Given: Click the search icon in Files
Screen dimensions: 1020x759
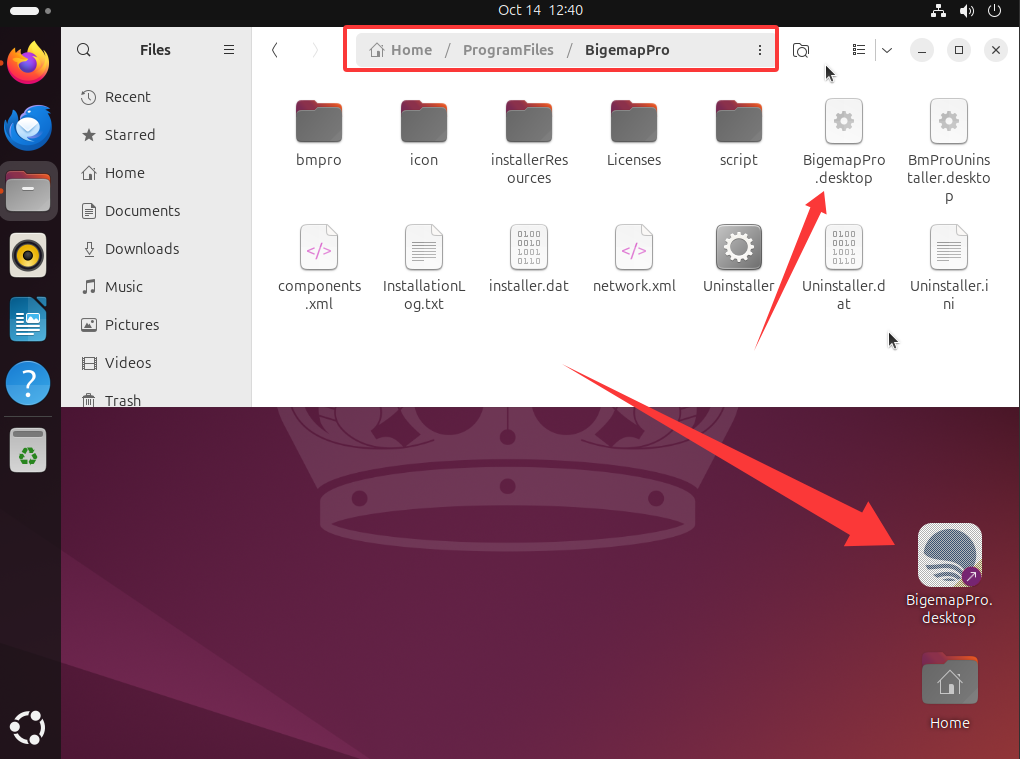Looking at the screenshot, I should coord(84,50).
